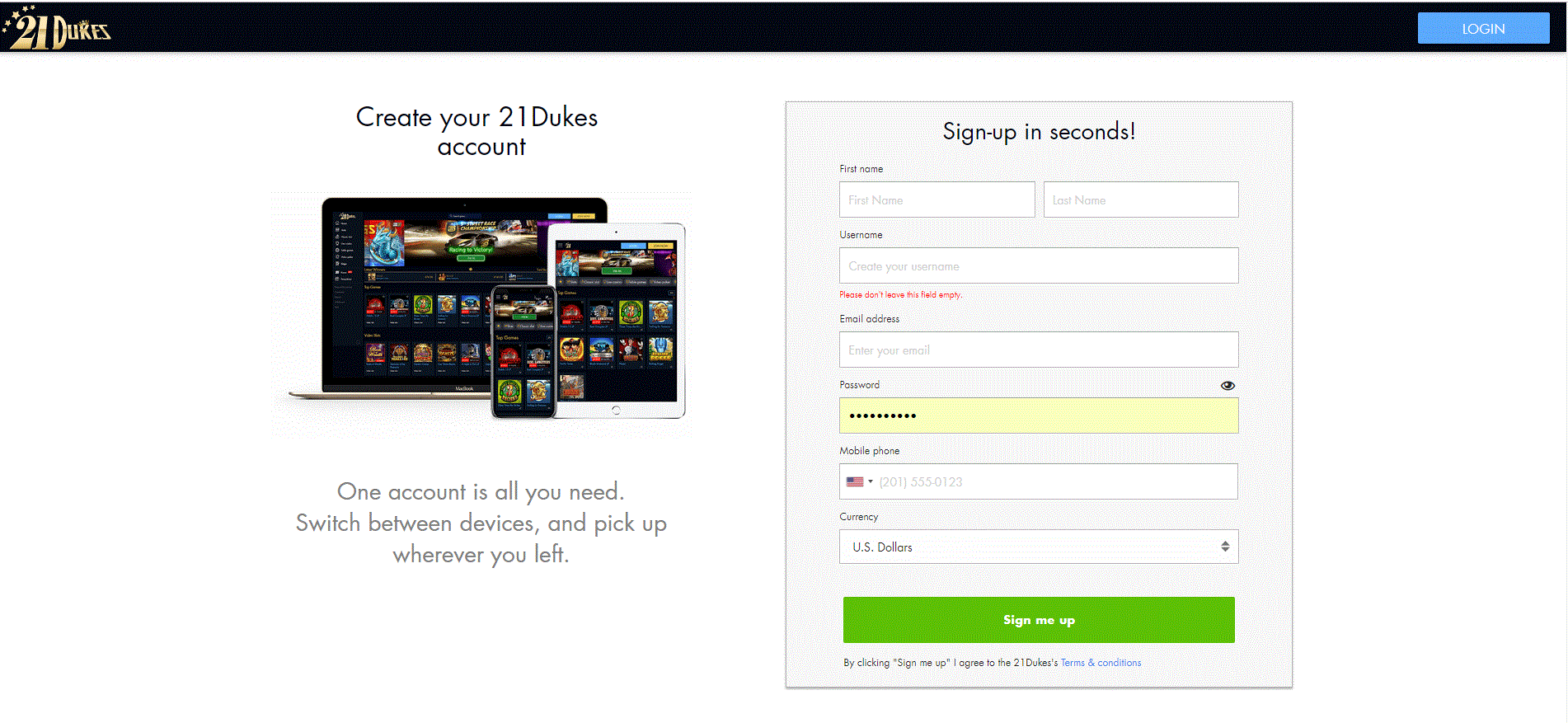Toggle password visibility eye icon

pyautogui.click(x=1228, y=385)
